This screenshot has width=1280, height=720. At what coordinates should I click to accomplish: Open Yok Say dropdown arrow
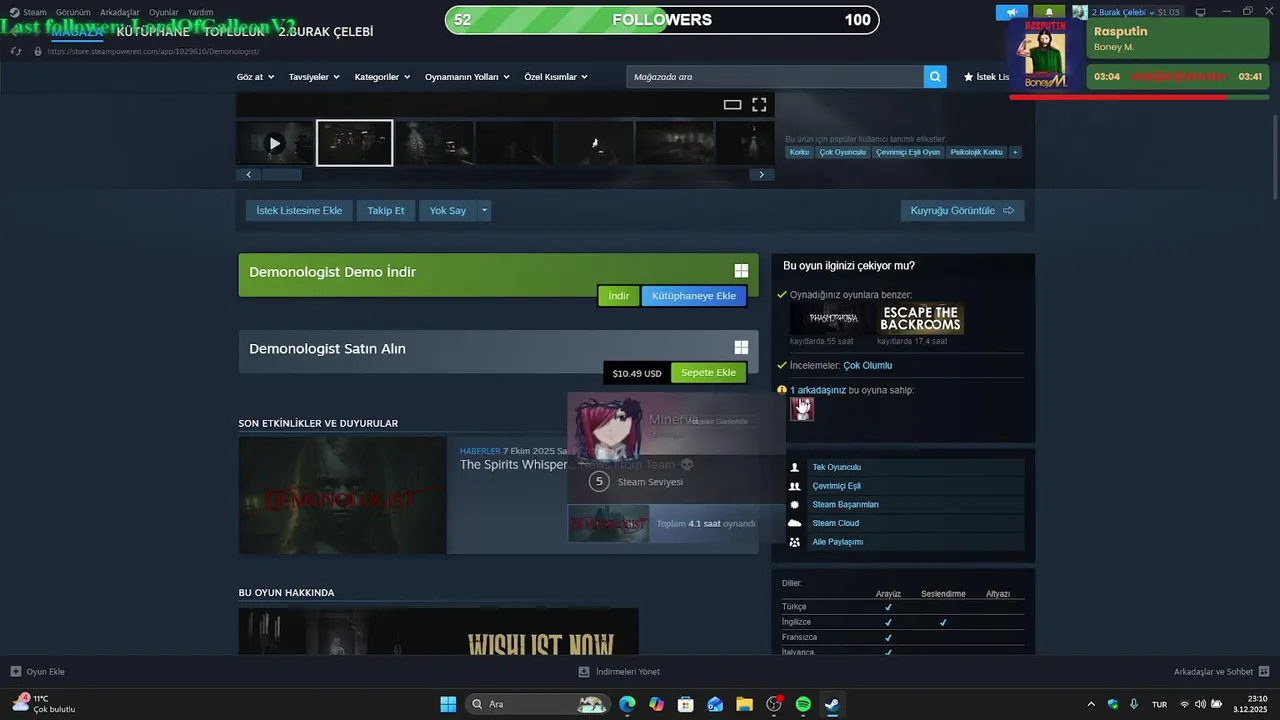click(485, 210)
